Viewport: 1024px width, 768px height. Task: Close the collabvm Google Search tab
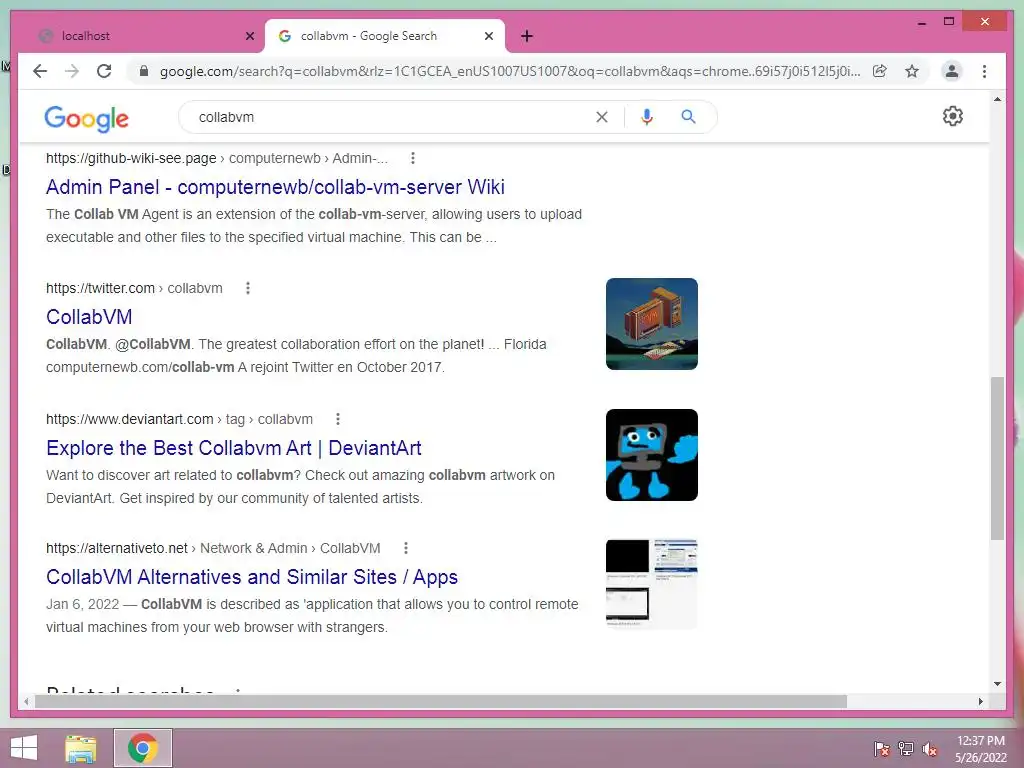[x=488, y=36]
